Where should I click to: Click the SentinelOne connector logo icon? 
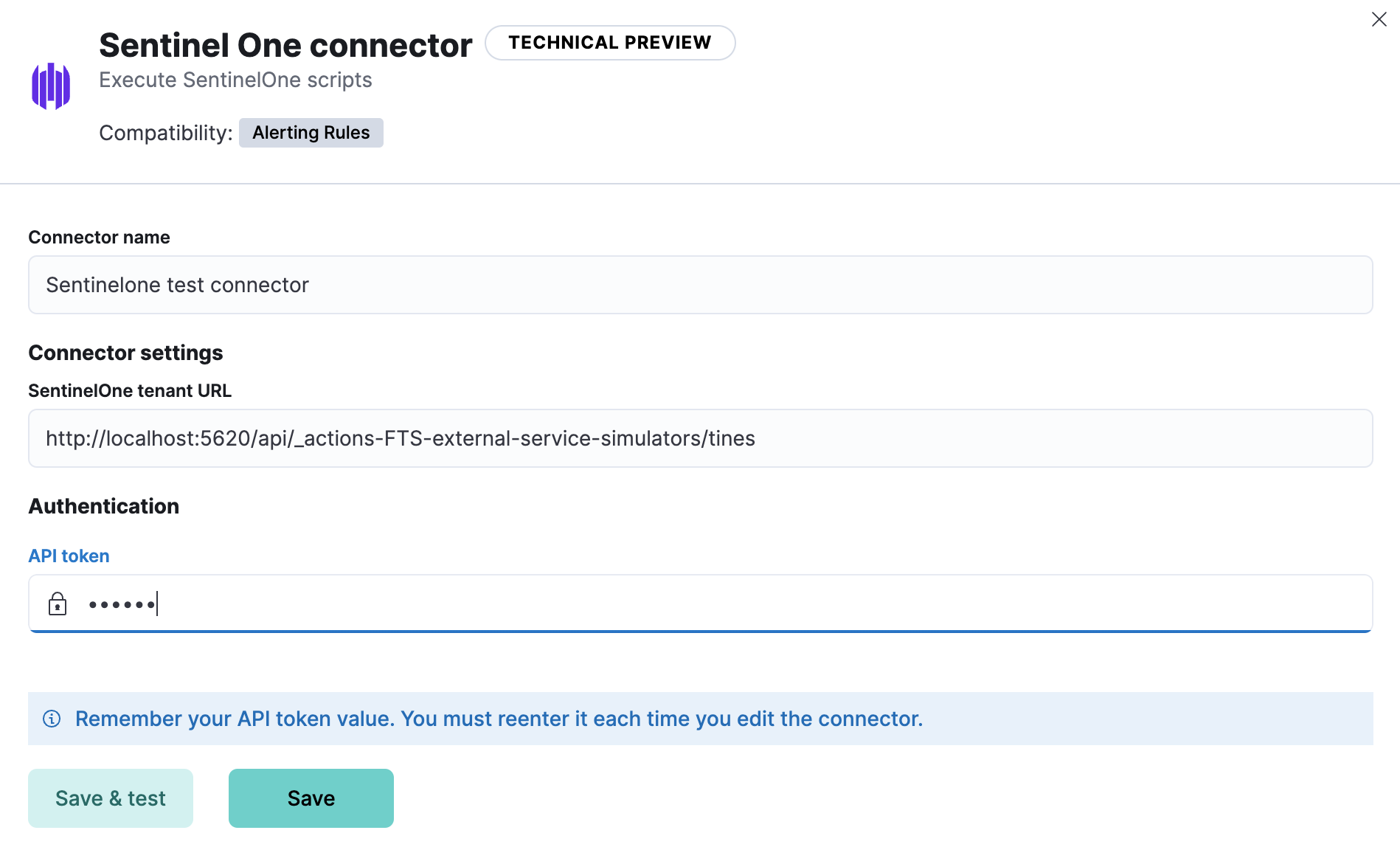point(50,85)
